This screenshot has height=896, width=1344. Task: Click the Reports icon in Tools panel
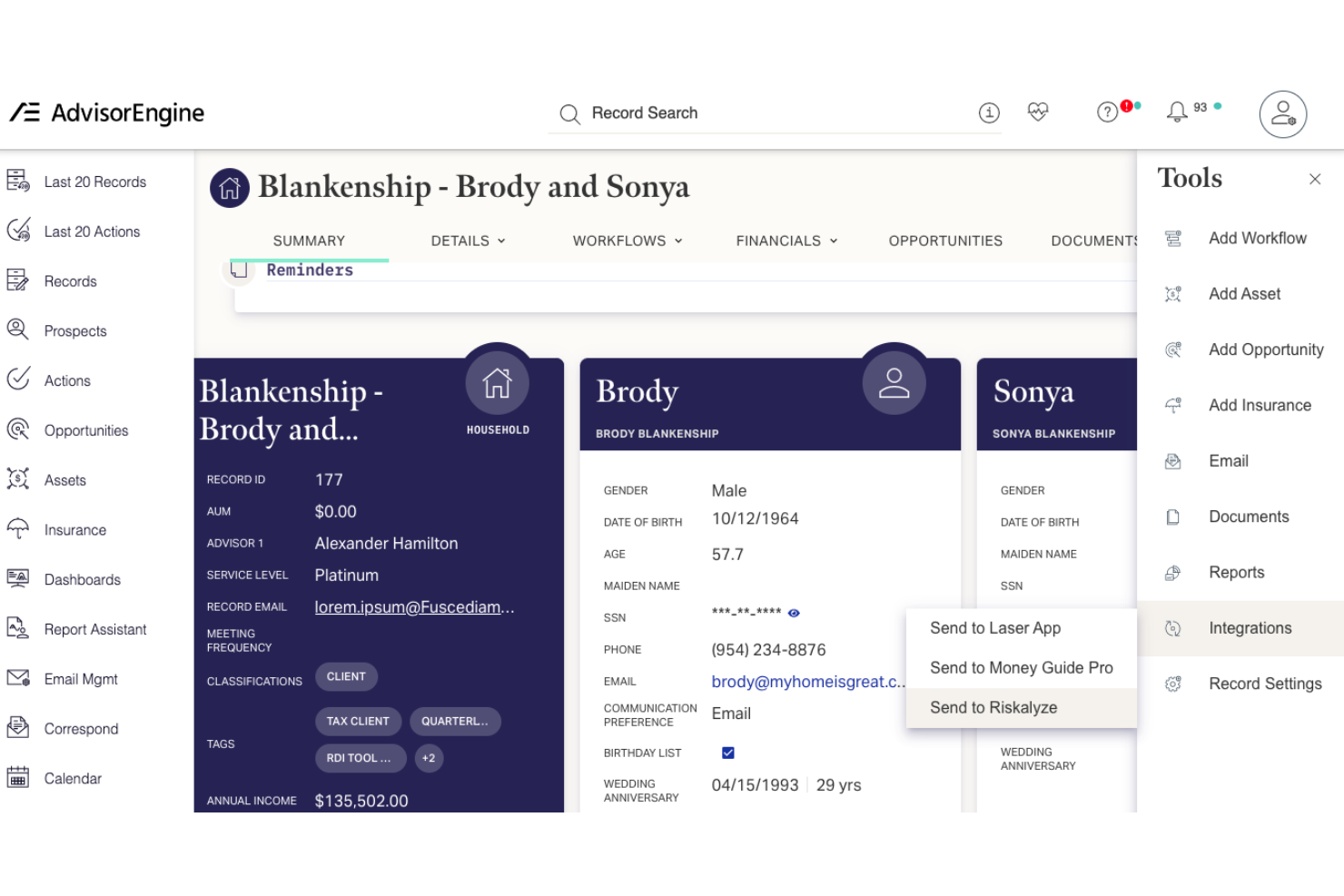1173,573
